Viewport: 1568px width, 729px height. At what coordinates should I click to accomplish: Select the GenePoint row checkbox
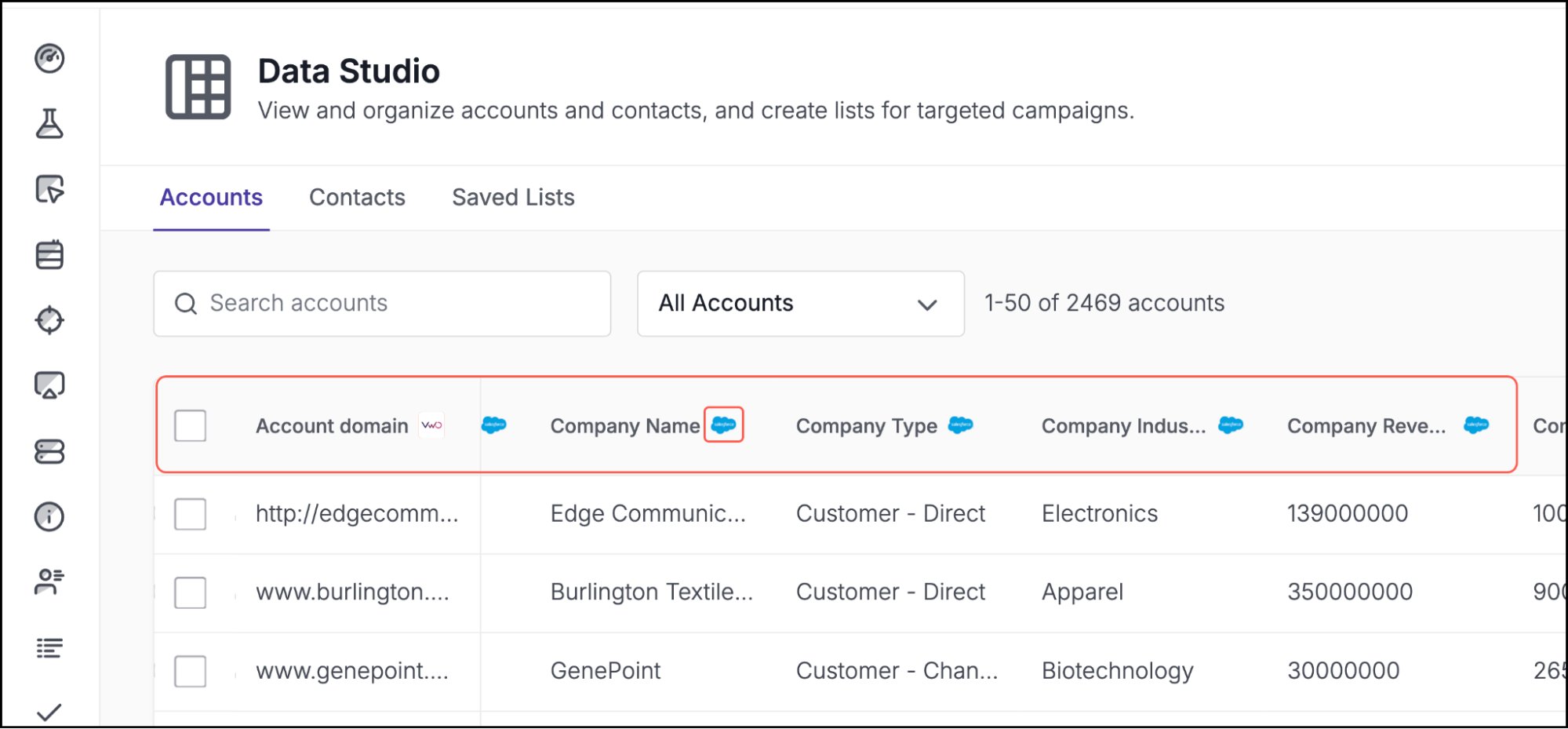click(190, 671)
